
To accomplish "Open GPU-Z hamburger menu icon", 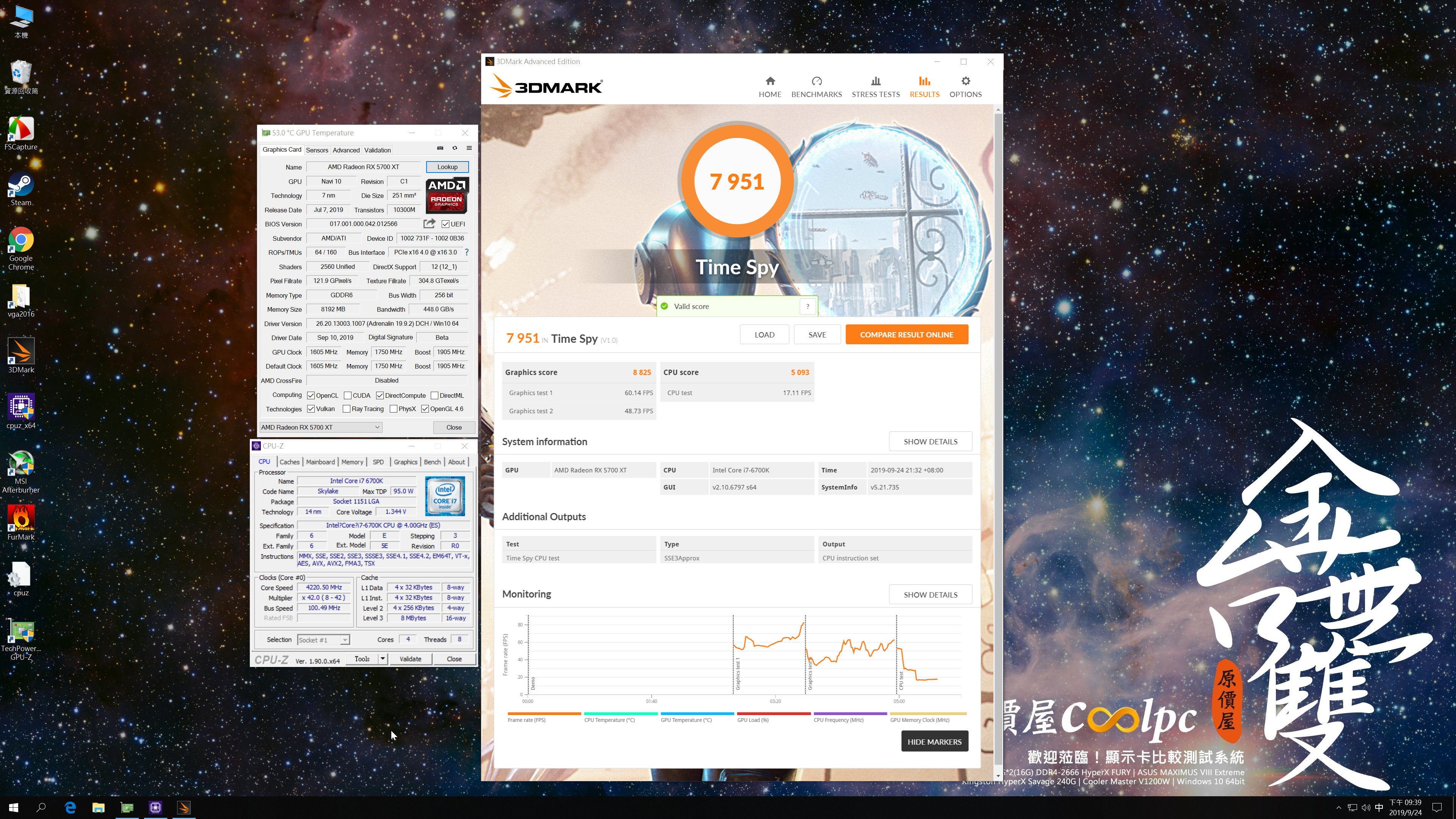I will (x=469, y=148).
